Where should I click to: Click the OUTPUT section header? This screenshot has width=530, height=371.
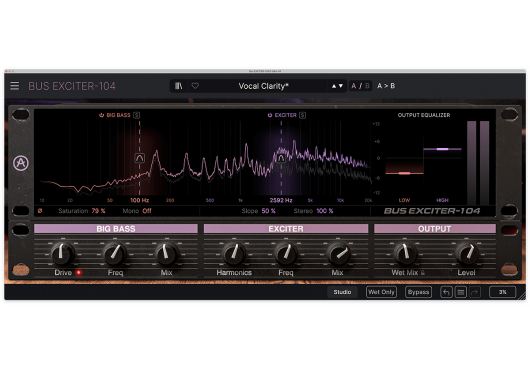[x=435, y=229]
